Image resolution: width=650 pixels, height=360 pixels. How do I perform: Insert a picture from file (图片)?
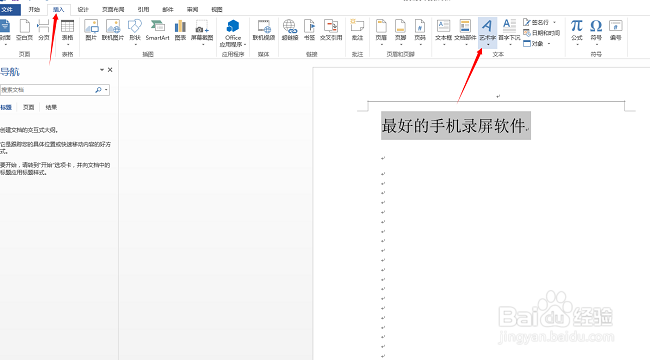tap(91, 30)
